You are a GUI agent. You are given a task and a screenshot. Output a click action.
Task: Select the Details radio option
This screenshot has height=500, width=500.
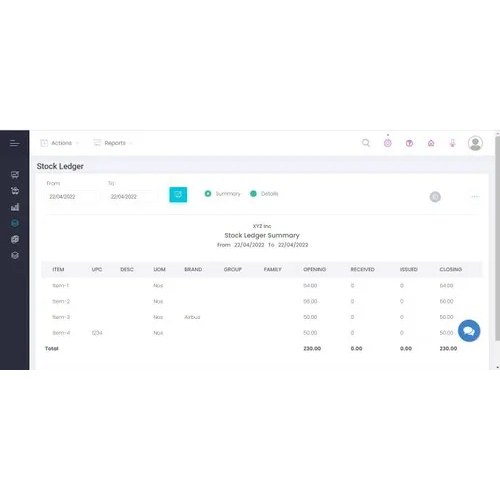pos(253,194)
